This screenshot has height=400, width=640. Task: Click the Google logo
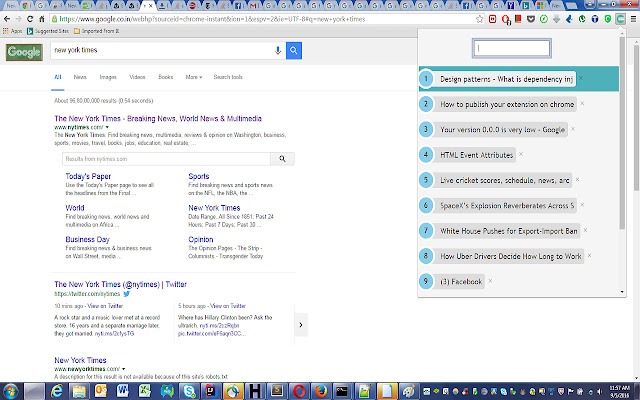tap(23, 53)
